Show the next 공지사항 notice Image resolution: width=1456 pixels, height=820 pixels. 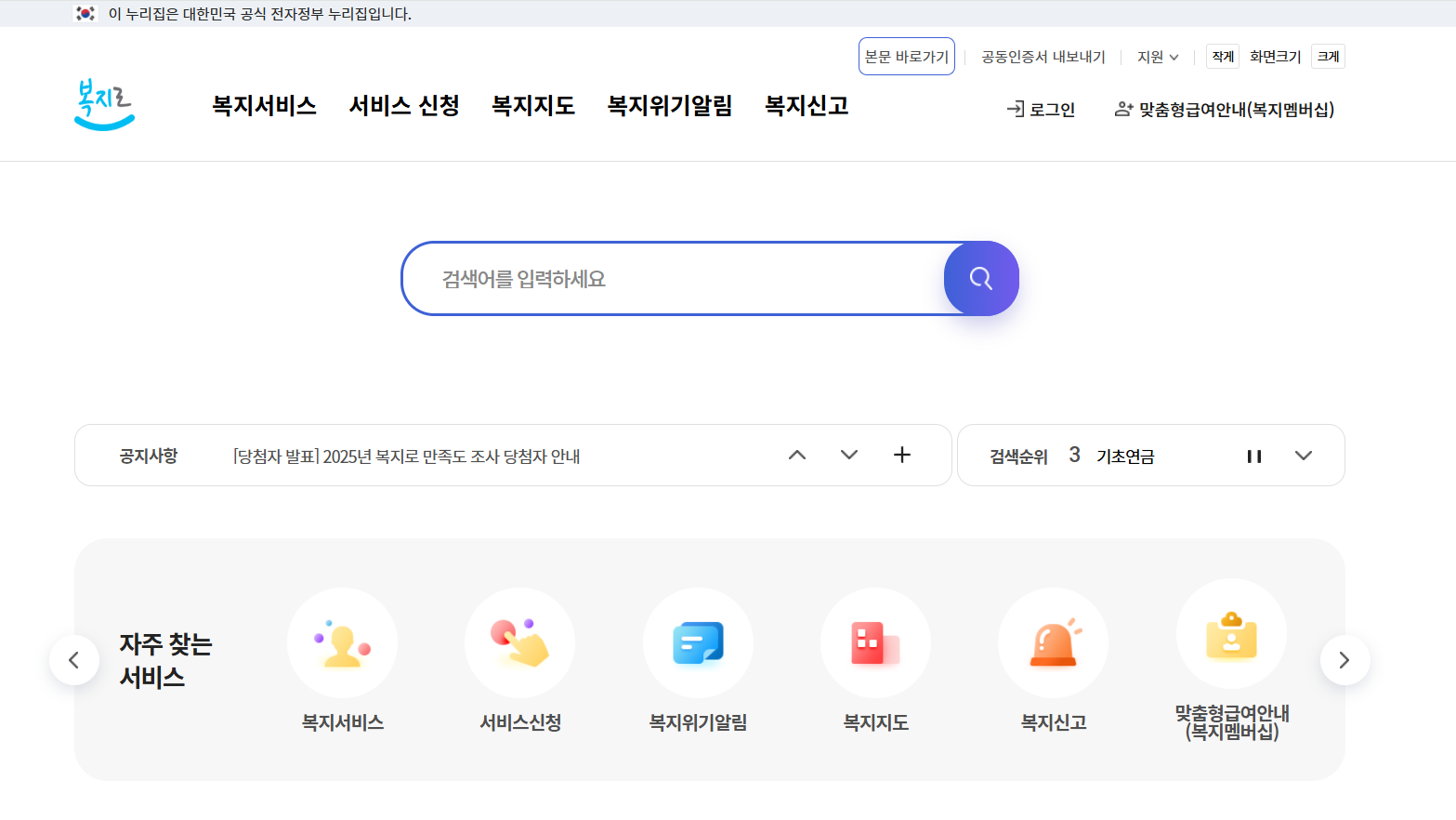coord(848,455)
